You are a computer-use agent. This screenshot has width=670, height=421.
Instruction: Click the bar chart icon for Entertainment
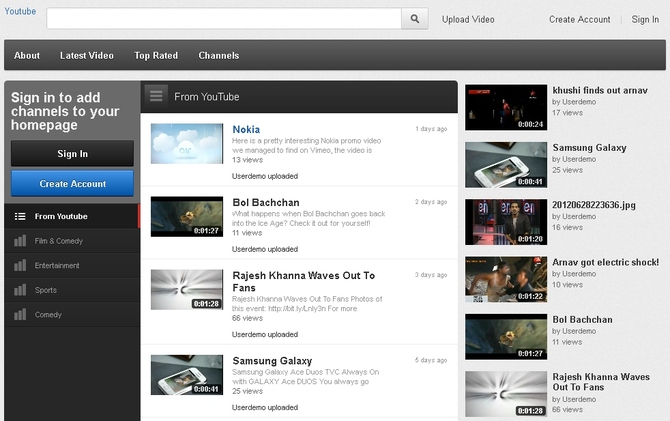coord(20,265)
